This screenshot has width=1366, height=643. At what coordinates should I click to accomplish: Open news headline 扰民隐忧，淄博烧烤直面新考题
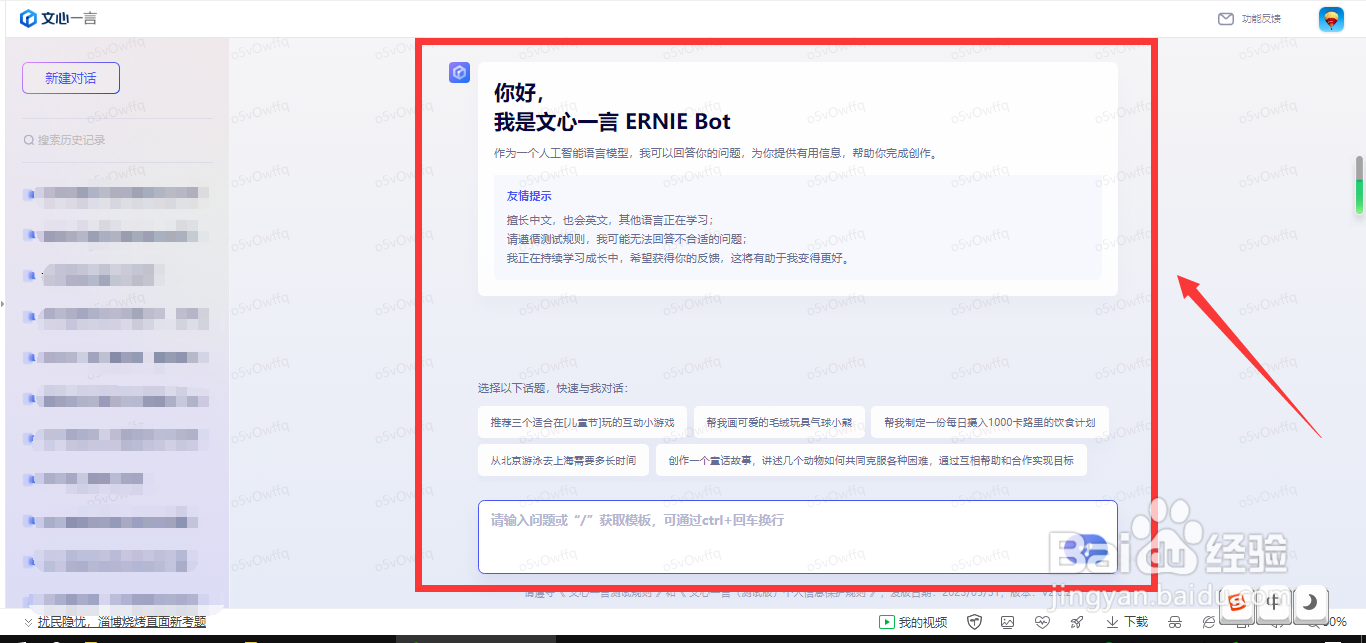[122, 622]
